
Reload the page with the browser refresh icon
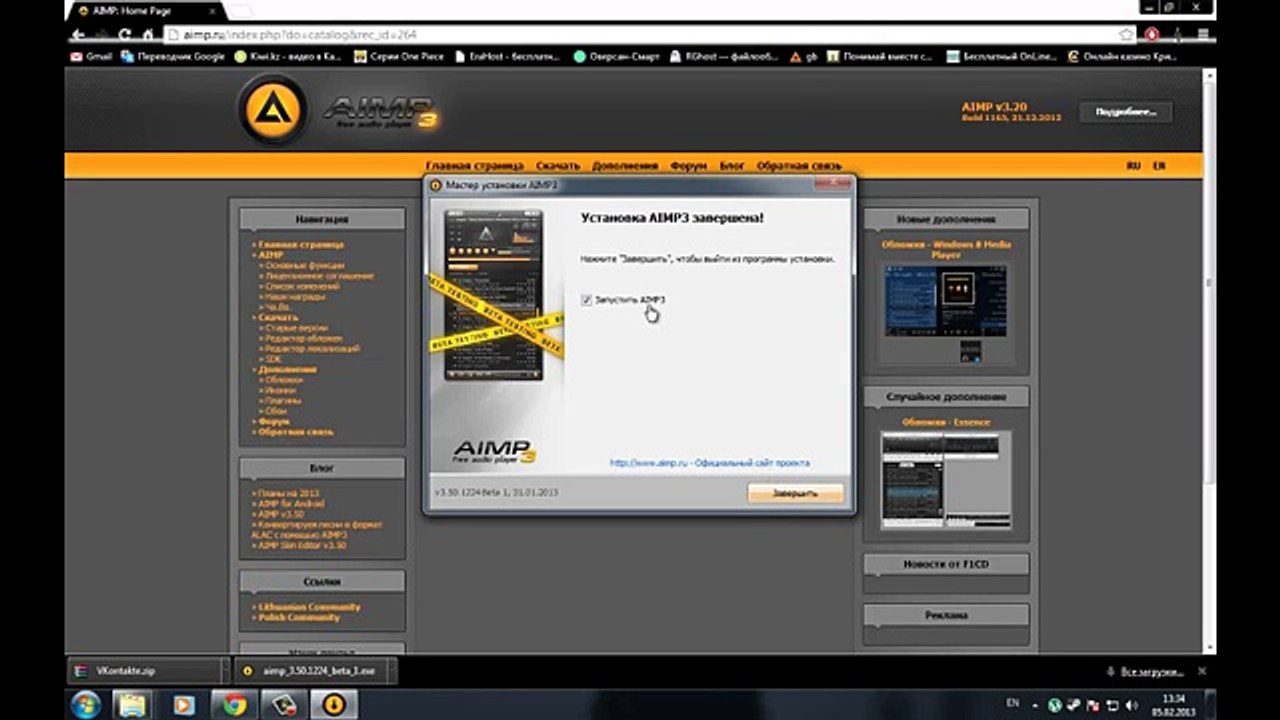click(125, 34)
